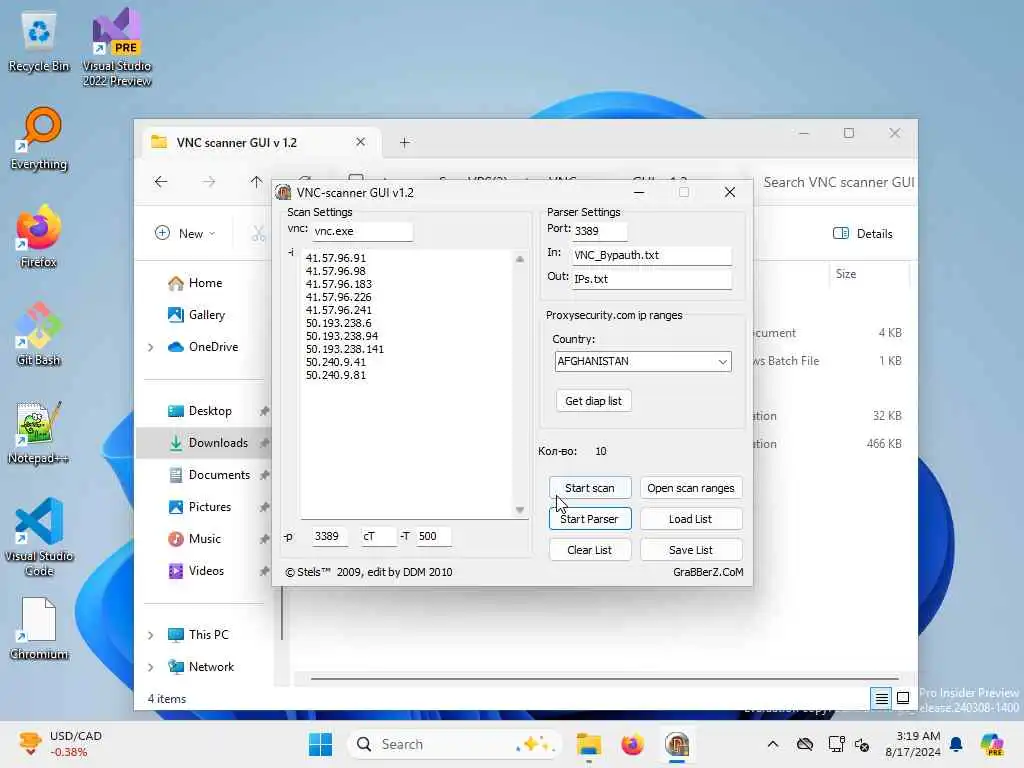1024x768 pixels.
Task: Expand This PC tree node
Action: (151, 635)
